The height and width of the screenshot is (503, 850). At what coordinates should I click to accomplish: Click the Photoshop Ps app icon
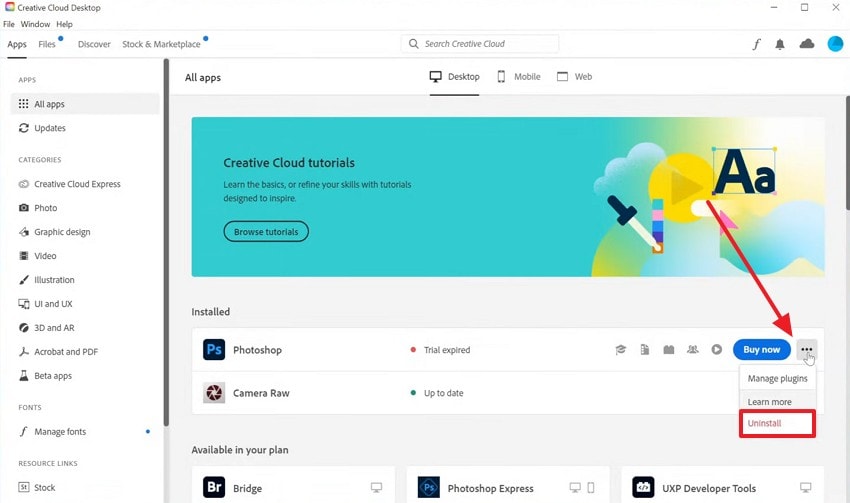coord(214,350)
